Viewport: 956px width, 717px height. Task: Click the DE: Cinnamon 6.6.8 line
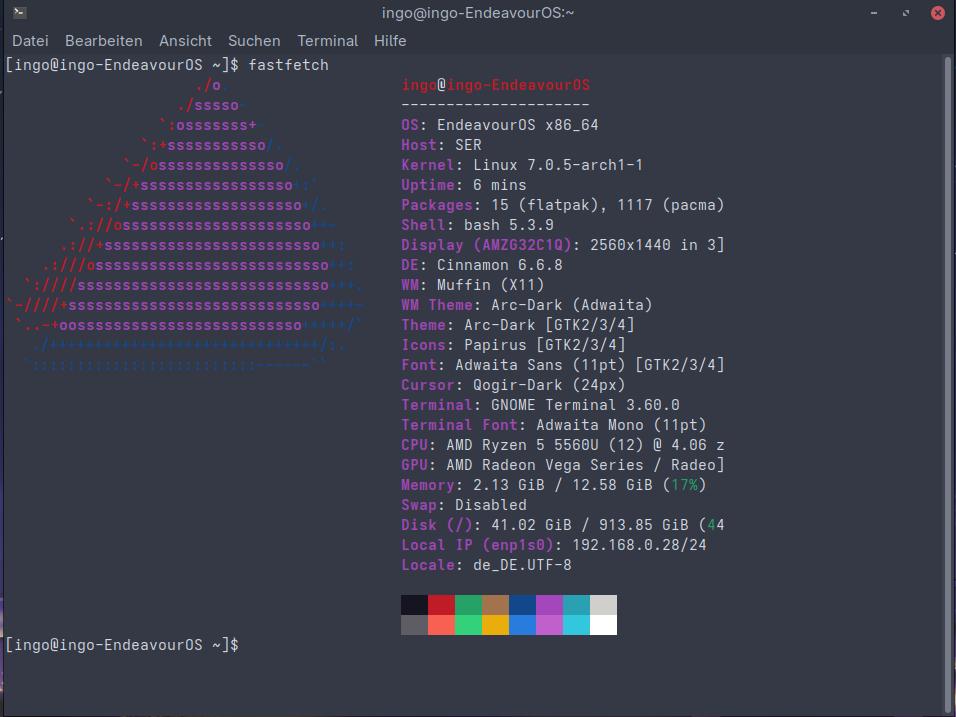coord(482,265)
